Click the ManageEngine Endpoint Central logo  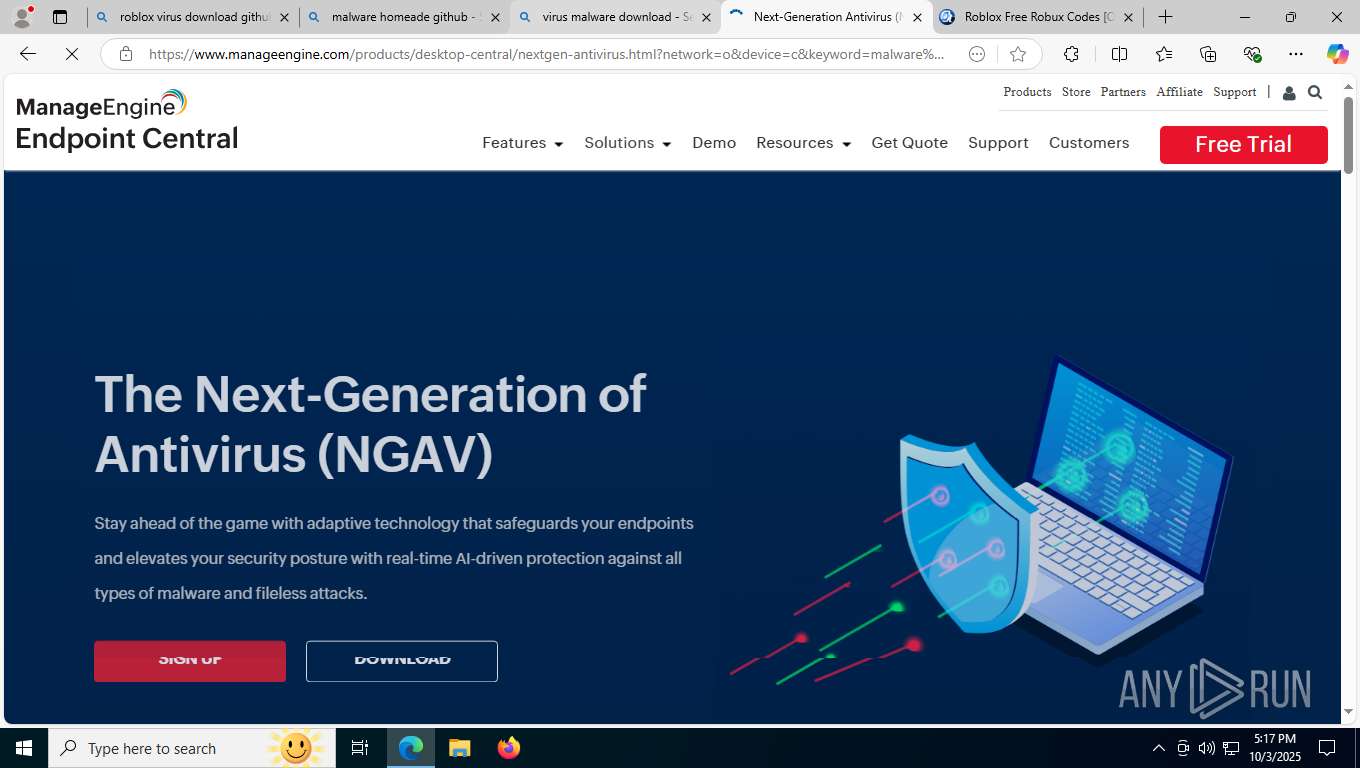[x=127, y=120]
